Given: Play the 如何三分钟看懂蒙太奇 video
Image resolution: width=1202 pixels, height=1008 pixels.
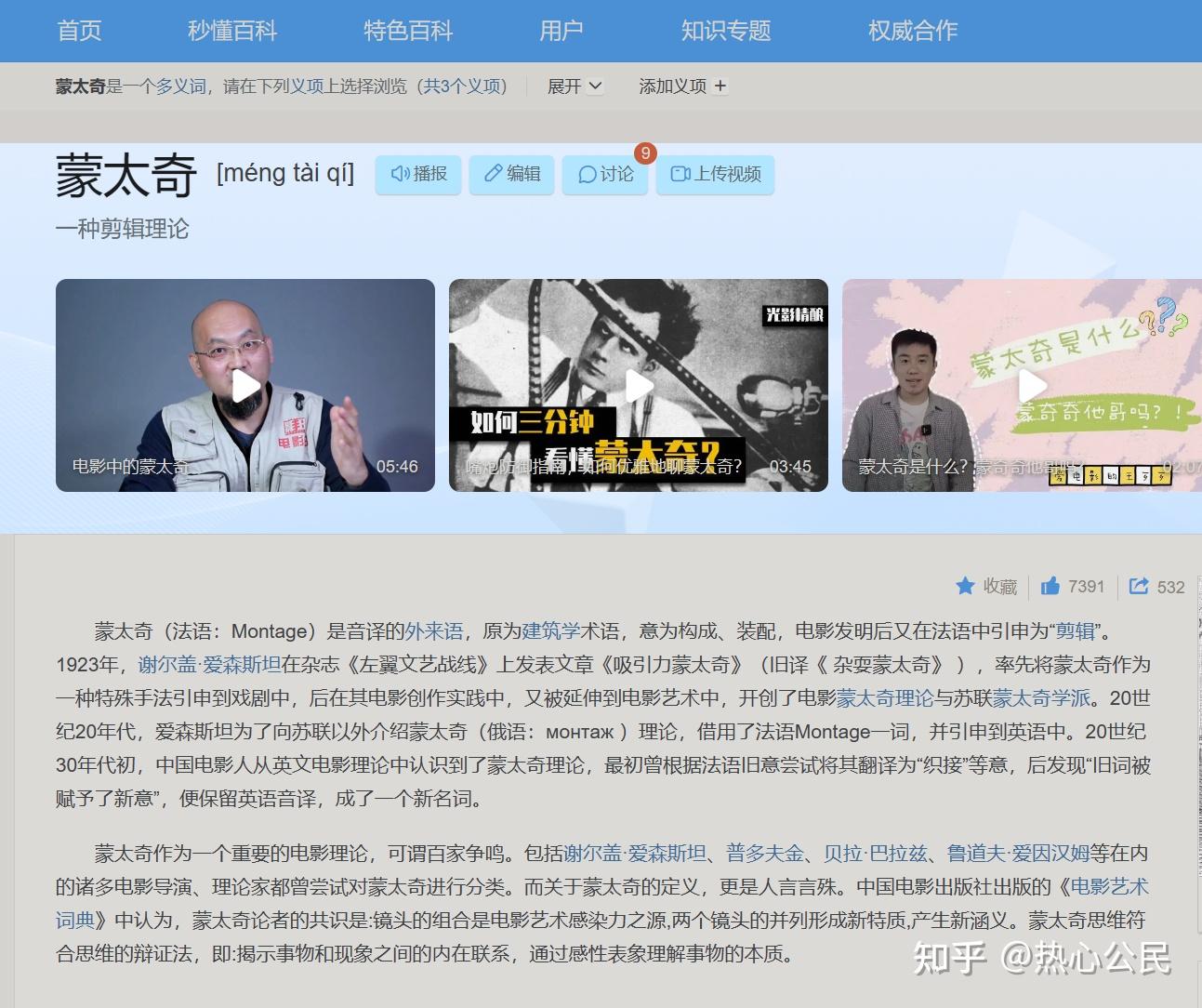Looking at the screenshot, I should (639, 385).
